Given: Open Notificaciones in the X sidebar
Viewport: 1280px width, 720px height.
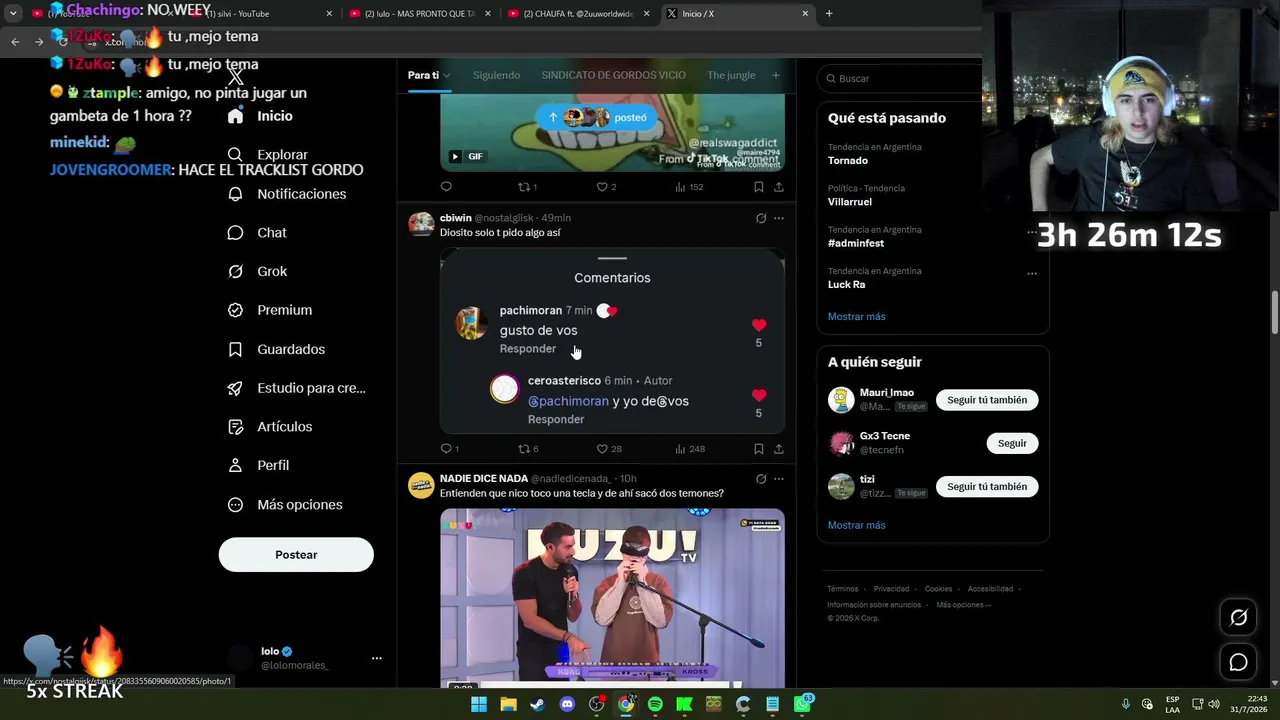Looking at the screenshot, I should coord(287,194).
